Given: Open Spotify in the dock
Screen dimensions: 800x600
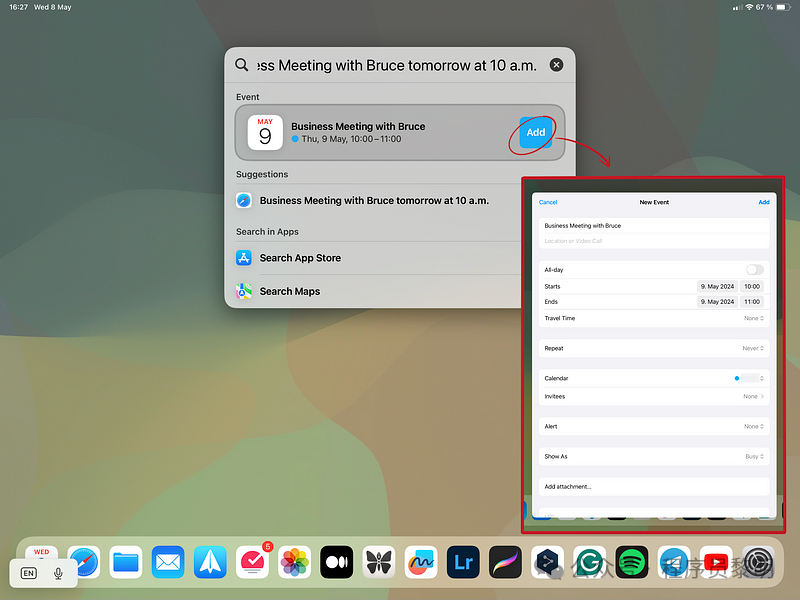Looking at the screenshot, I should [632, 562].
